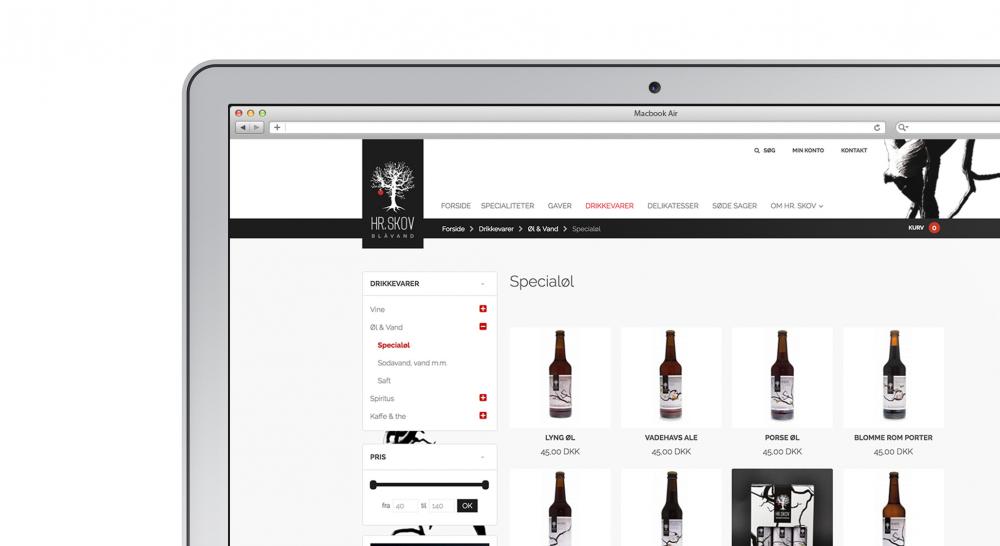Click the price slider's right handle
Viewport: 1000px width, 546px height.
pyautogui.click(x=485, y=485)
